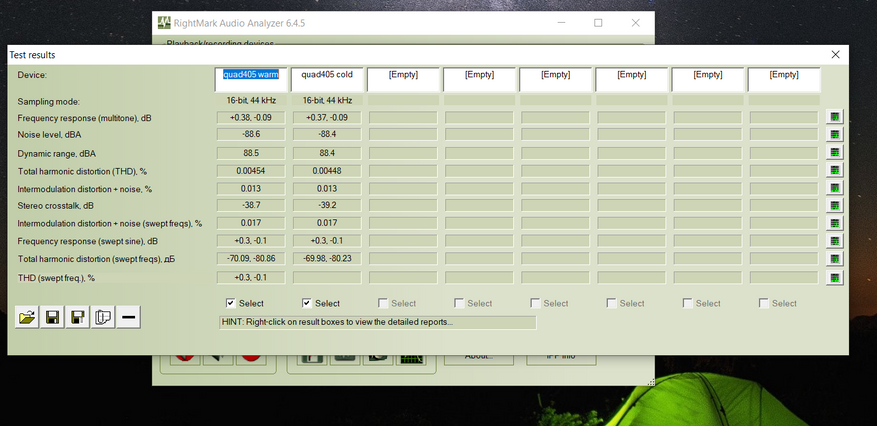
Task: Uncheck Select under quad405 cold column
Action: coord(308,303)
